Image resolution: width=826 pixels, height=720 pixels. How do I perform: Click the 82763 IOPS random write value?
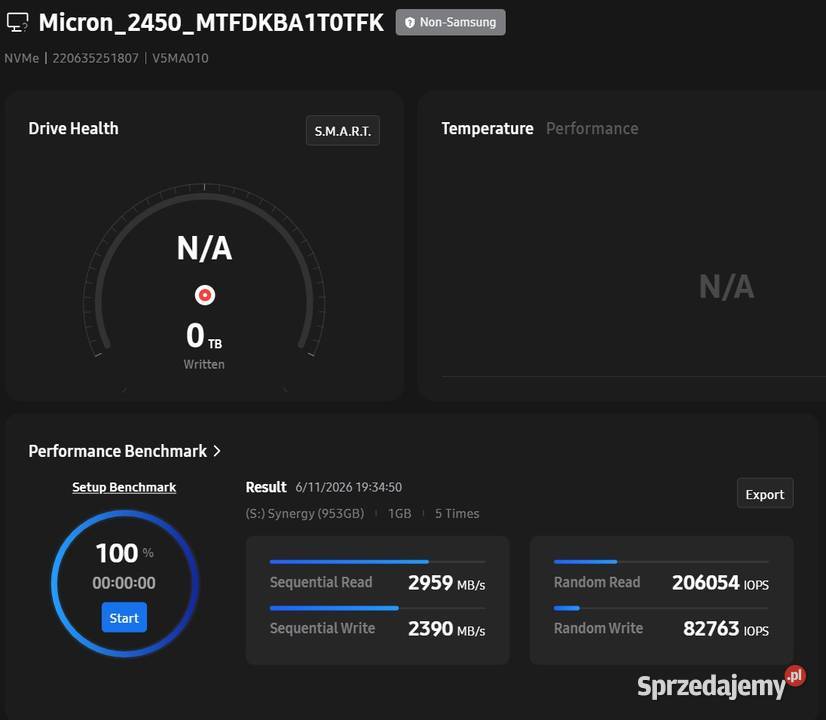click(726, 629)
